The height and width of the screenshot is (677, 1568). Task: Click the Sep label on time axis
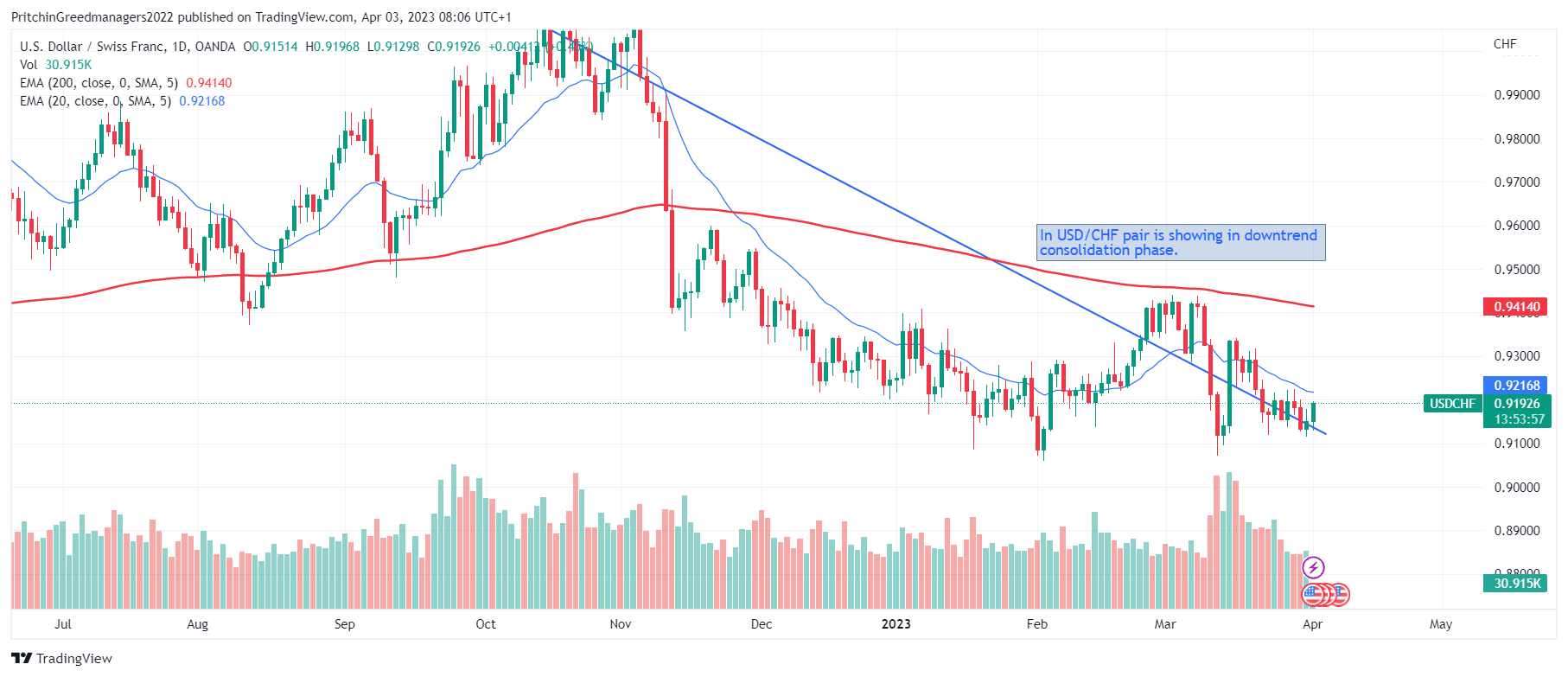click(x=345, y=624)
